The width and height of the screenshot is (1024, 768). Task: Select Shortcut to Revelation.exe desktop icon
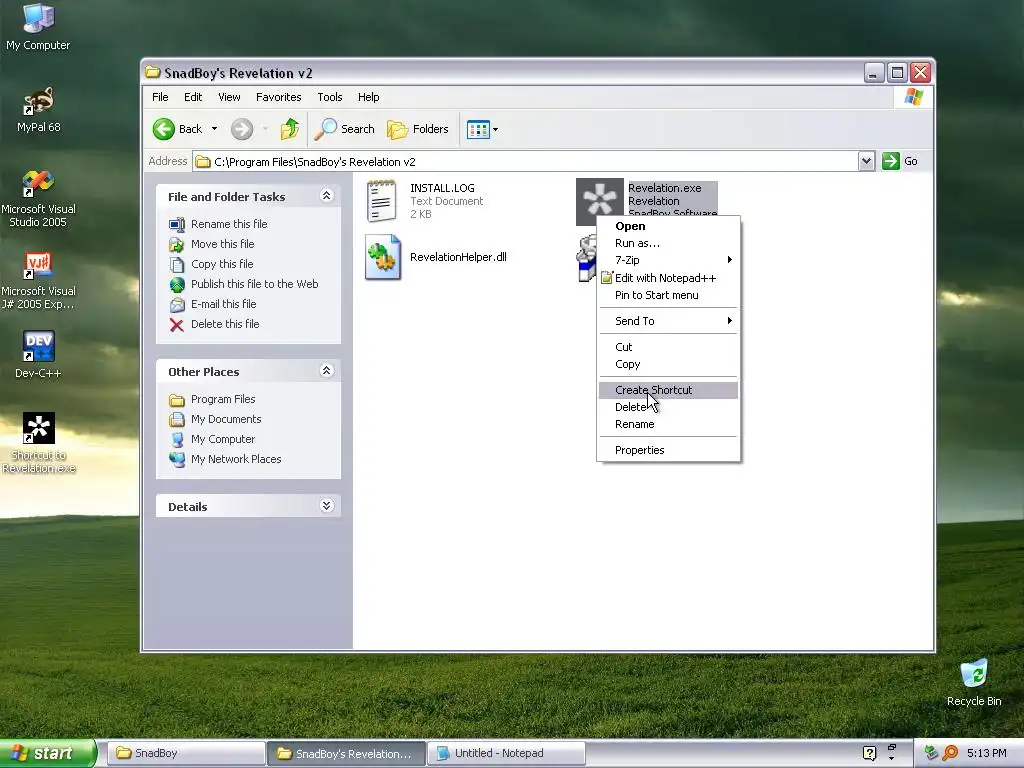(38, 443)
